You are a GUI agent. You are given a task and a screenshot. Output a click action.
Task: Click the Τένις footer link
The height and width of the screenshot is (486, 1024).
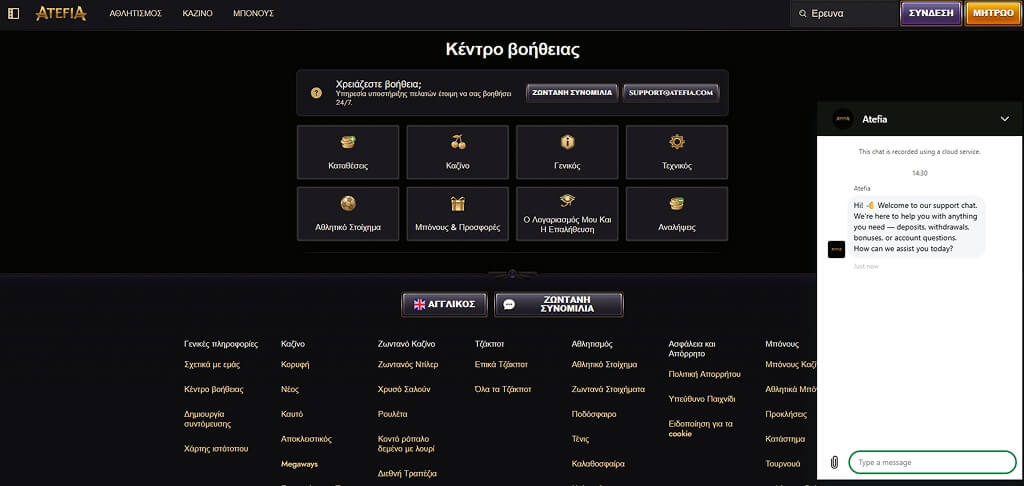tap(581, 439)
